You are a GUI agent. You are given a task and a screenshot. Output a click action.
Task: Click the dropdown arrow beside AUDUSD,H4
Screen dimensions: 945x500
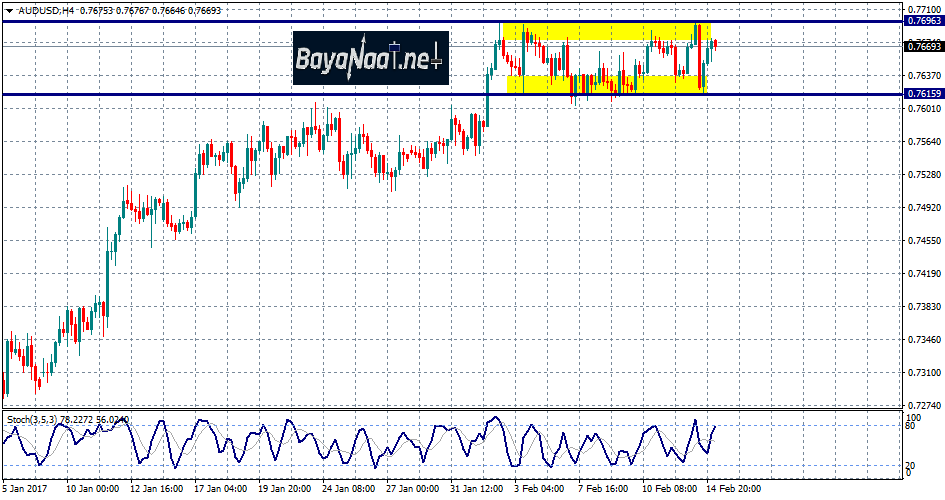click(8, 9)
